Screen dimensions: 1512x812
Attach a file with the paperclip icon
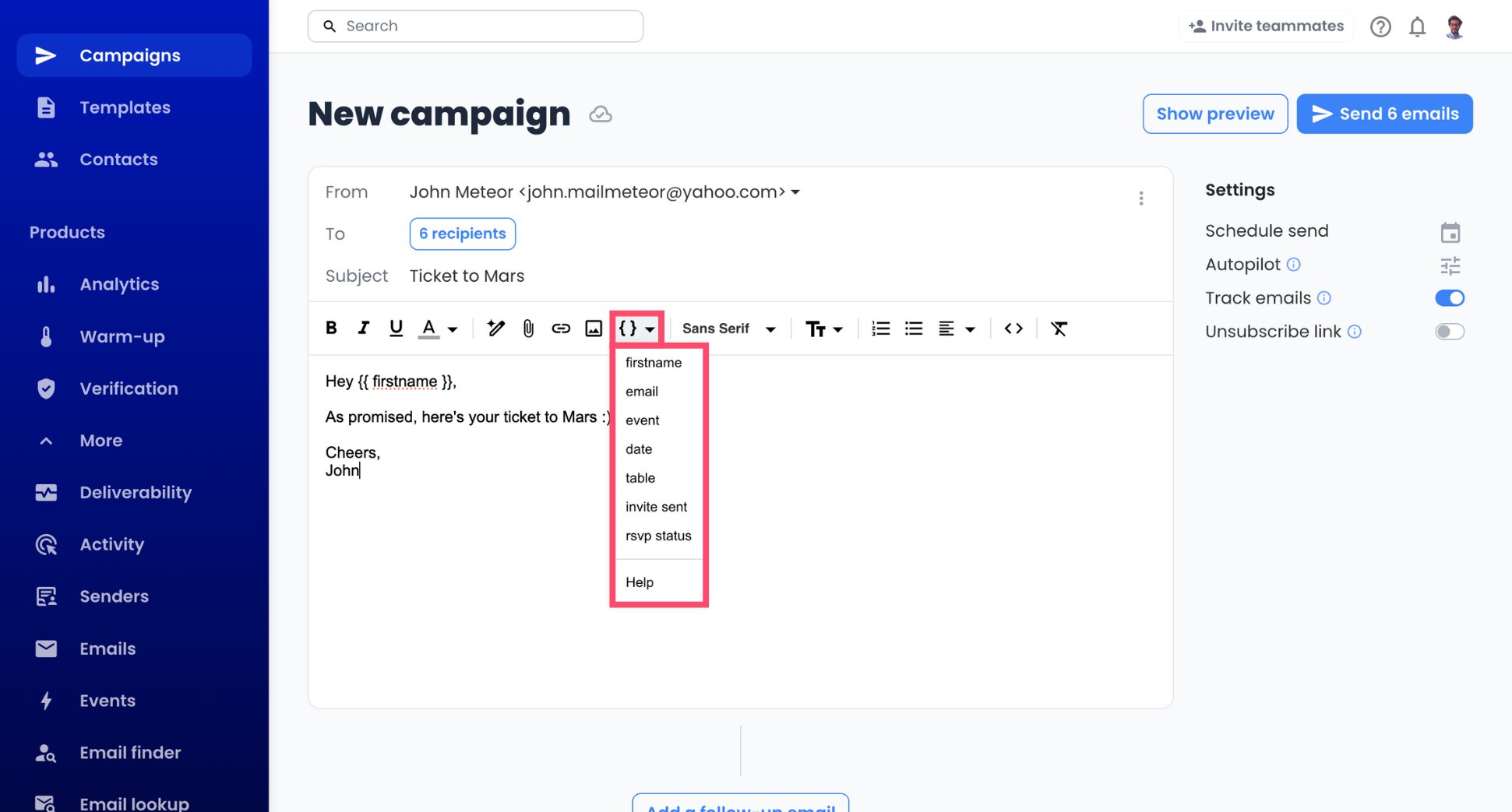click(528, 328)
